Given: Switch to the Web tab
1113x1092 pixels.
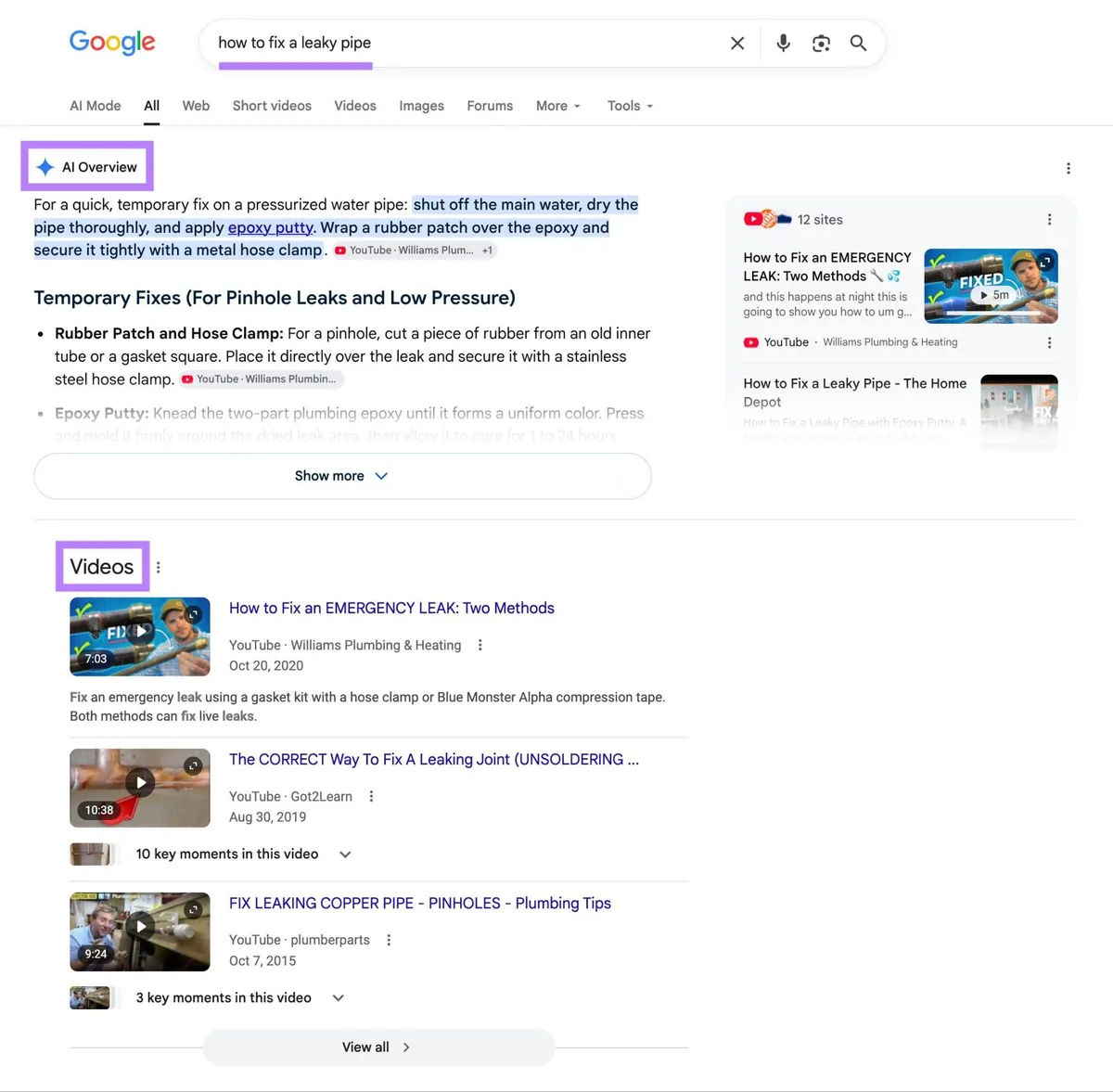Looking at the screenshot, I should coord(196,106).
